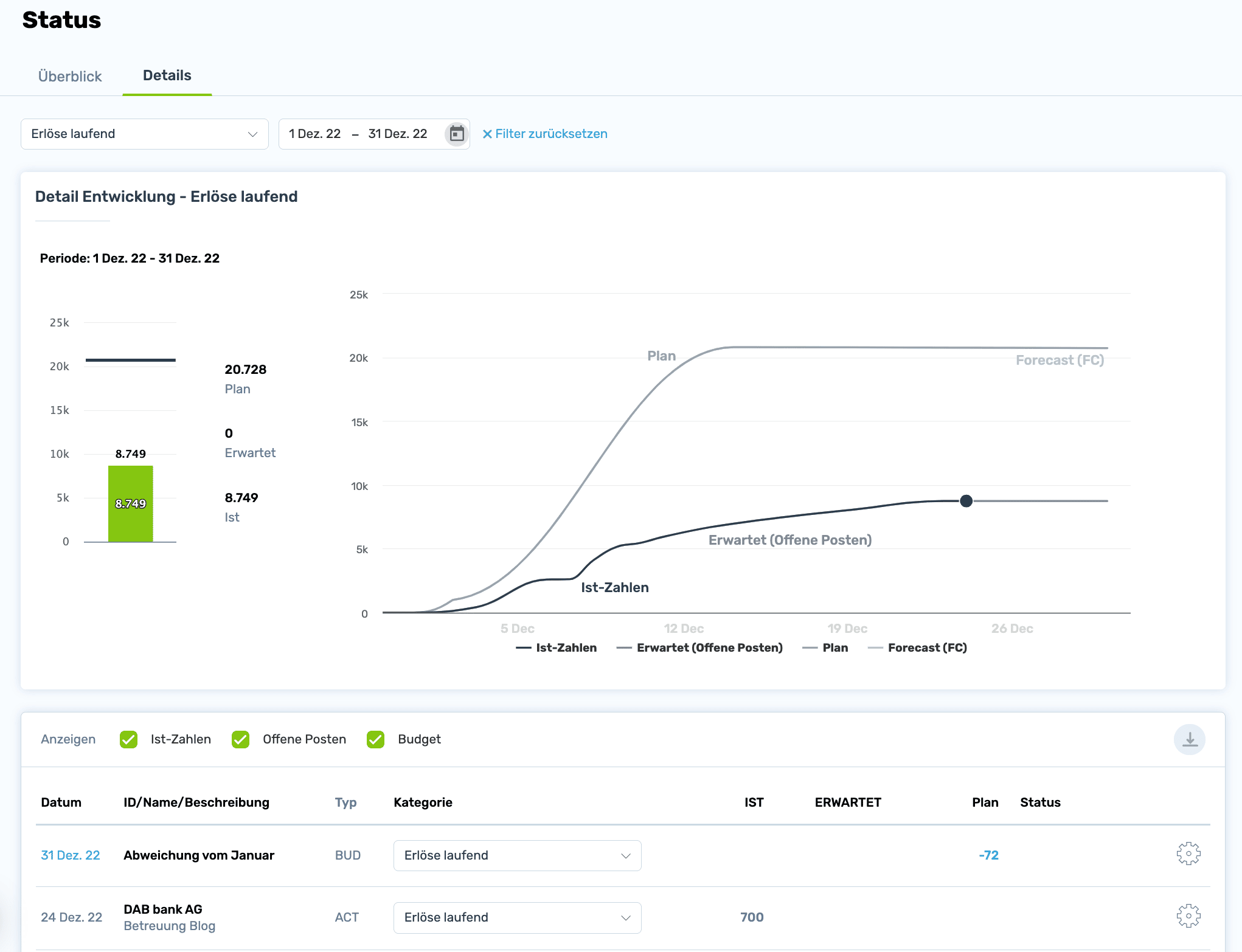Click the start date 1 Dez. 22 field
Screen dimensions: 1242x952
tap(314, 134)
